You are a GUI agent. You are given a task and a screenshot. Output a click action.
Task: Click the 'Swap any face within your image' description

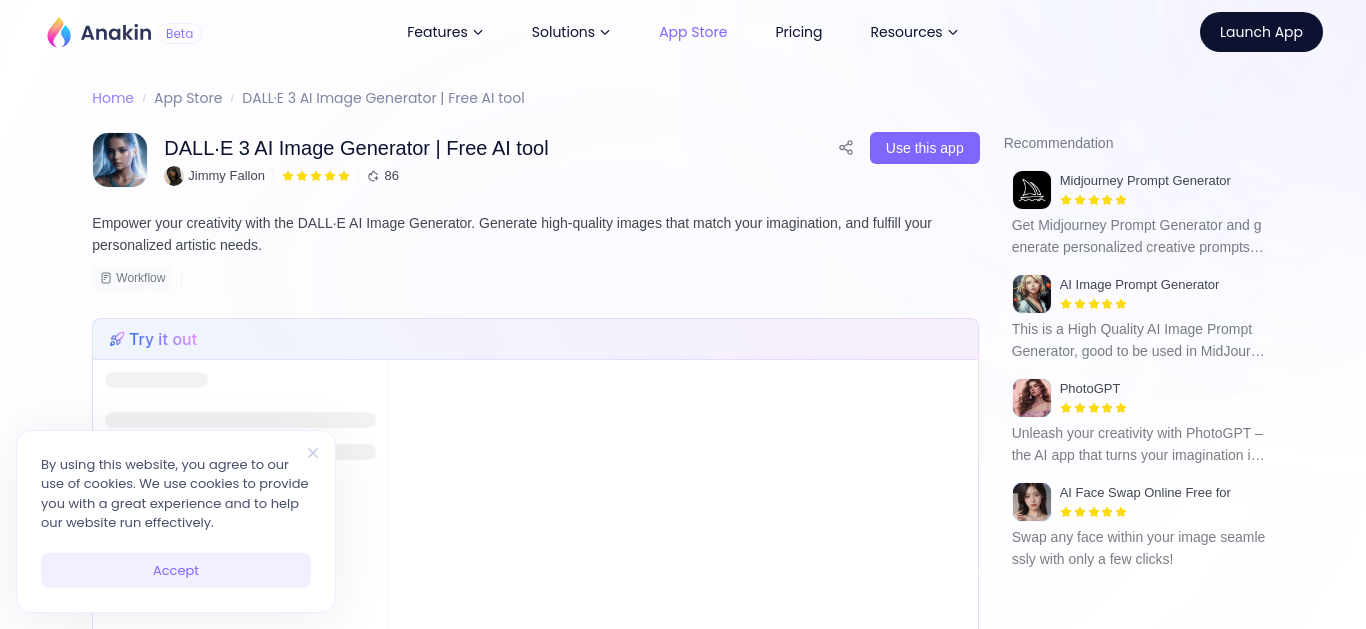click(x=1138, y=548)
